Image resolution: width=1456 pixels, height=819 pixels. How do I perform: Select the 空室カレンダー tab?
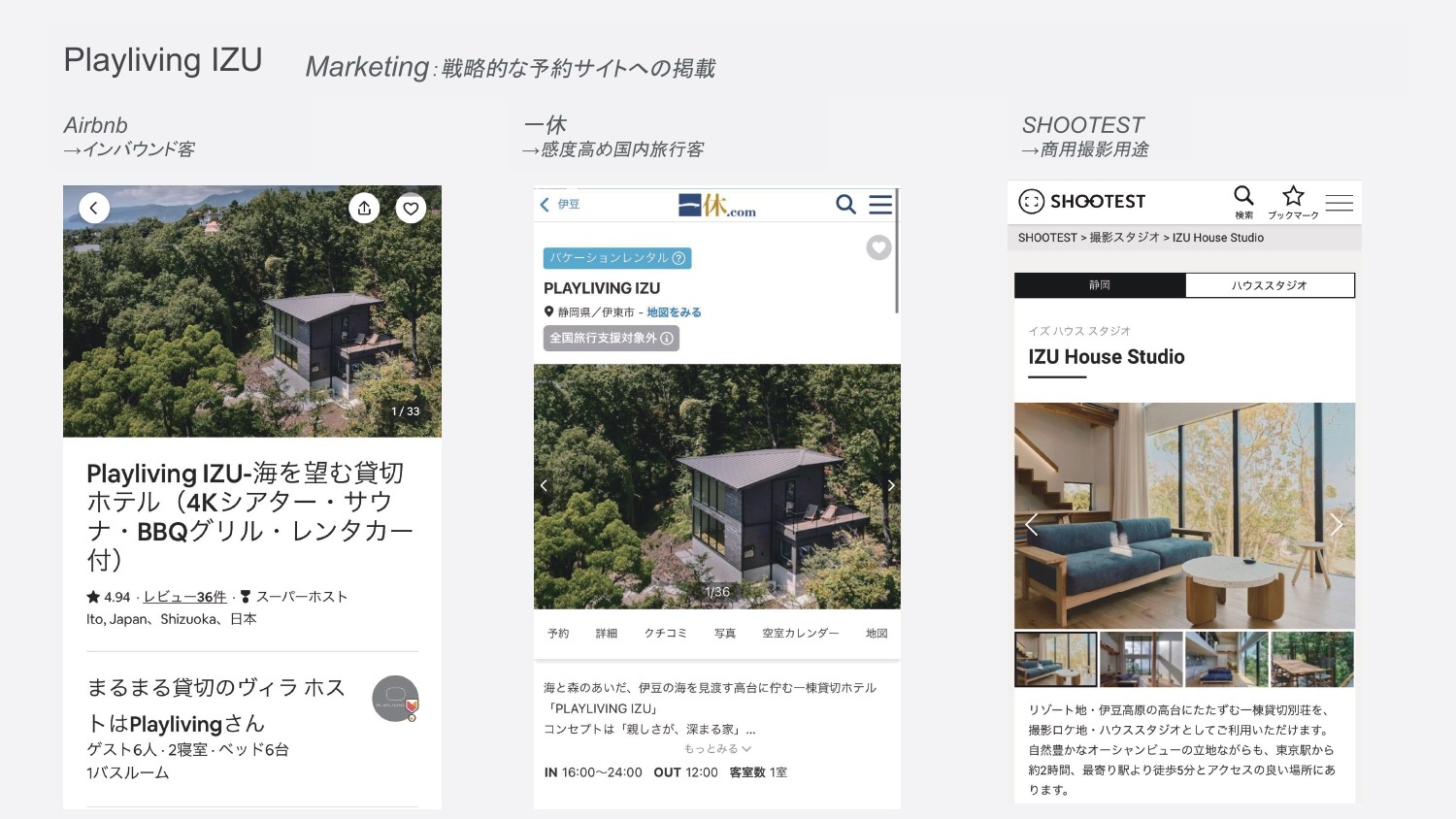pyautogui.click(x=801, y=633)
